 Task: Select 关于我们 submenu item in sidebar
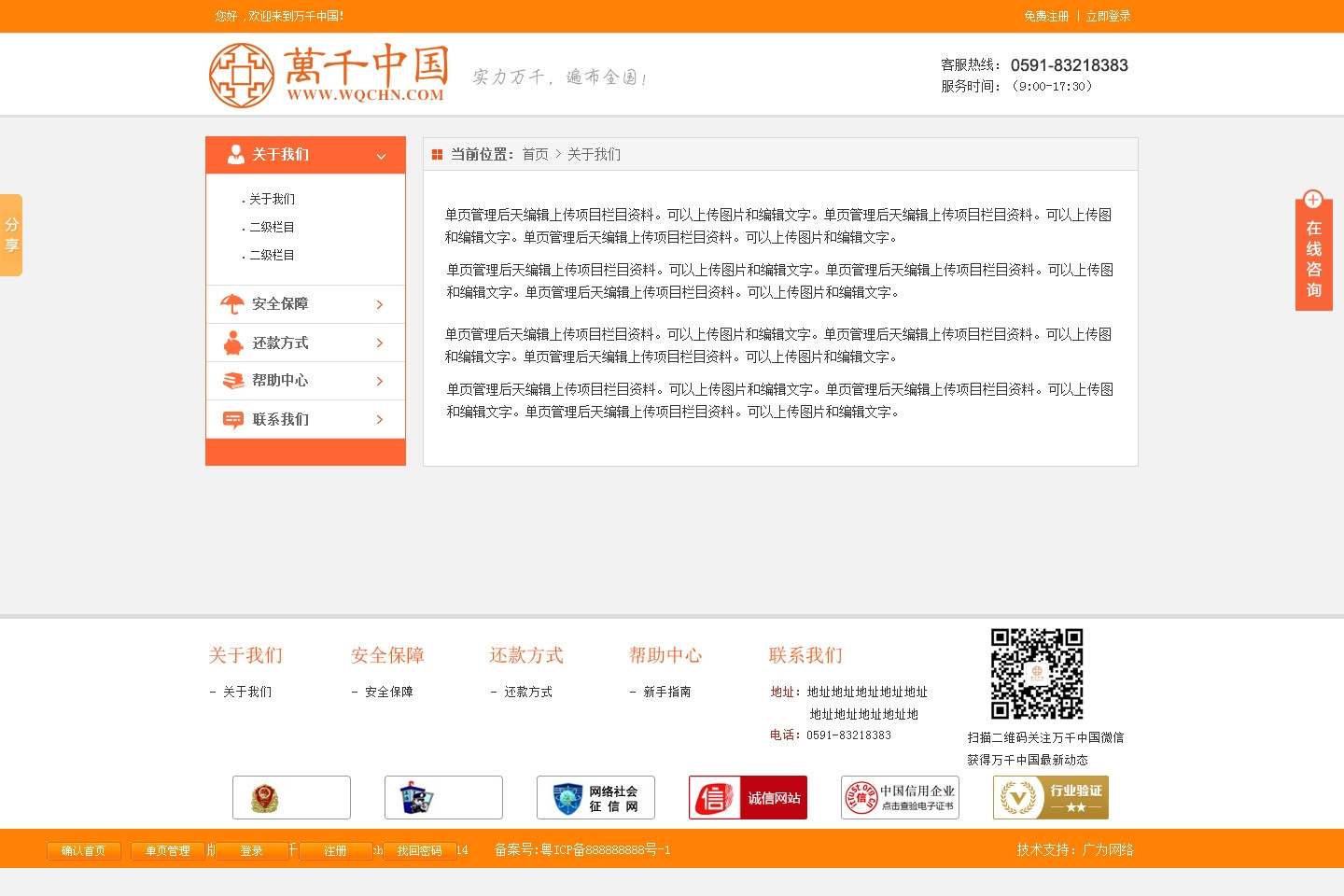[272, 199]
